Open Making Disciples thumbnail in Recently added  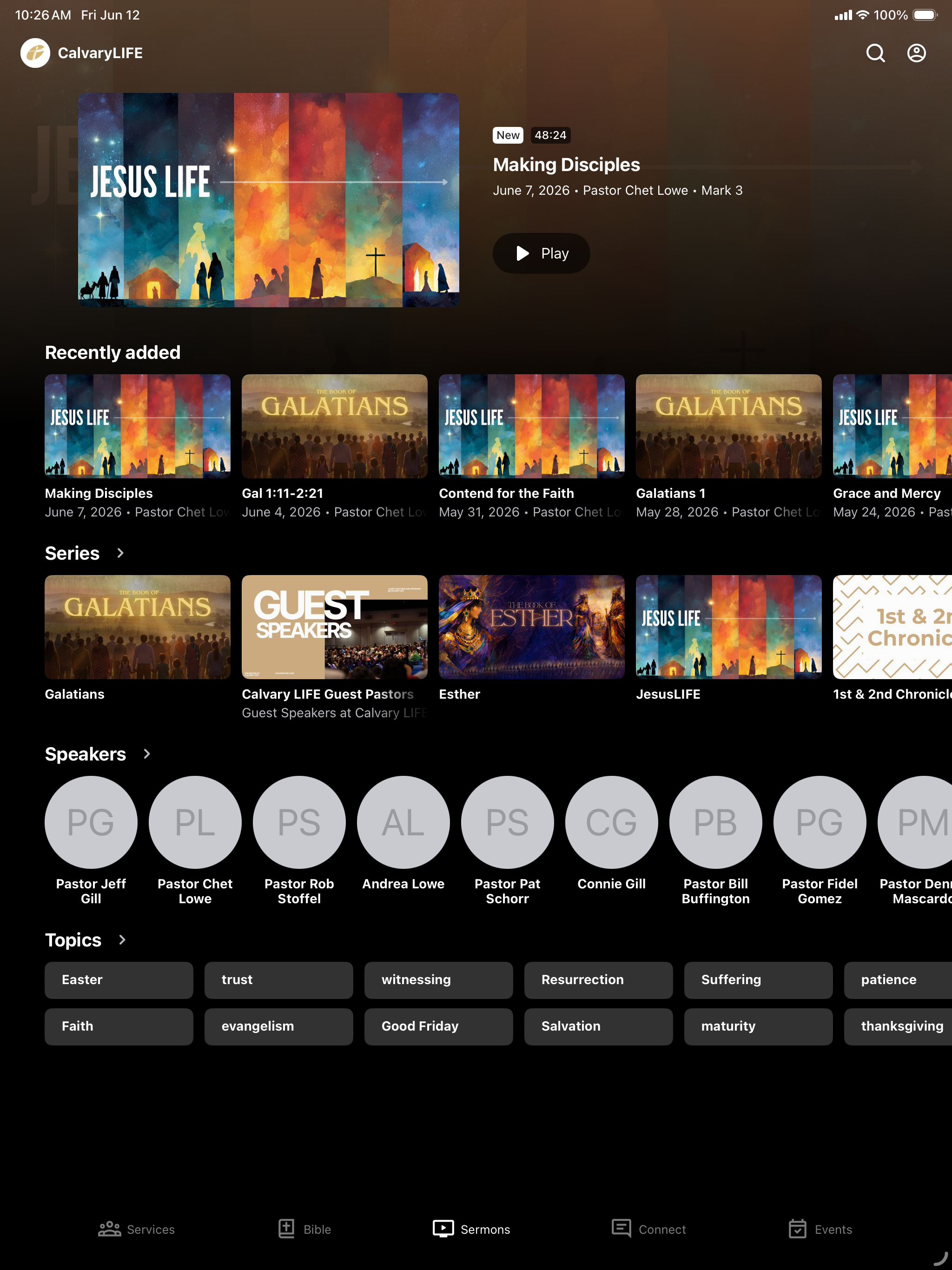[138, 426]
